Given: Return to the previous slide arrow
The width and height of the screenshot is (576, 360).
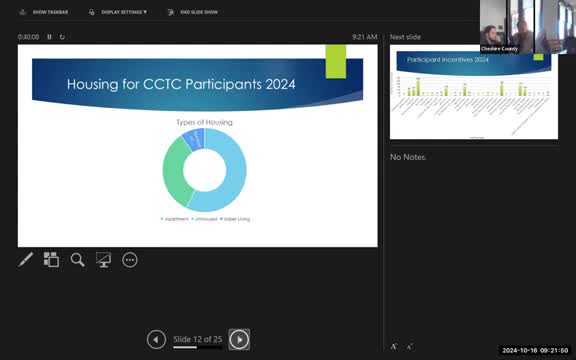Looking at the screenshot, I should [156, 339].
